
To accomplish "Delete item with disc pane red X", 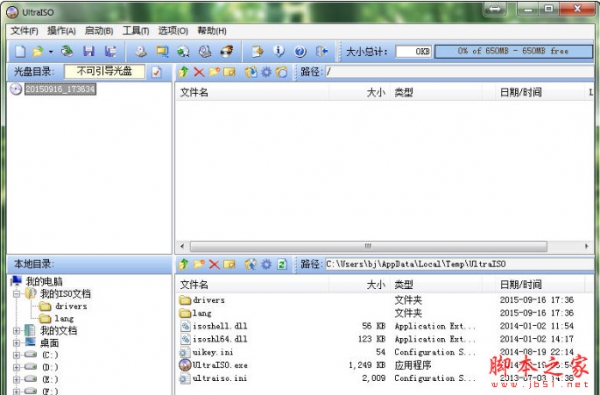I will 199,72.
